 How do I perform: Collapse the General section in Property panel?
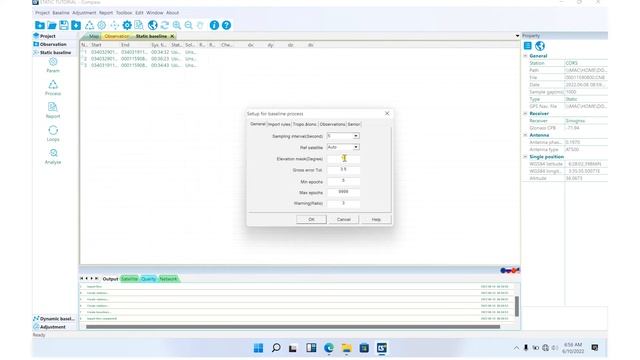[x=526, y=56]
